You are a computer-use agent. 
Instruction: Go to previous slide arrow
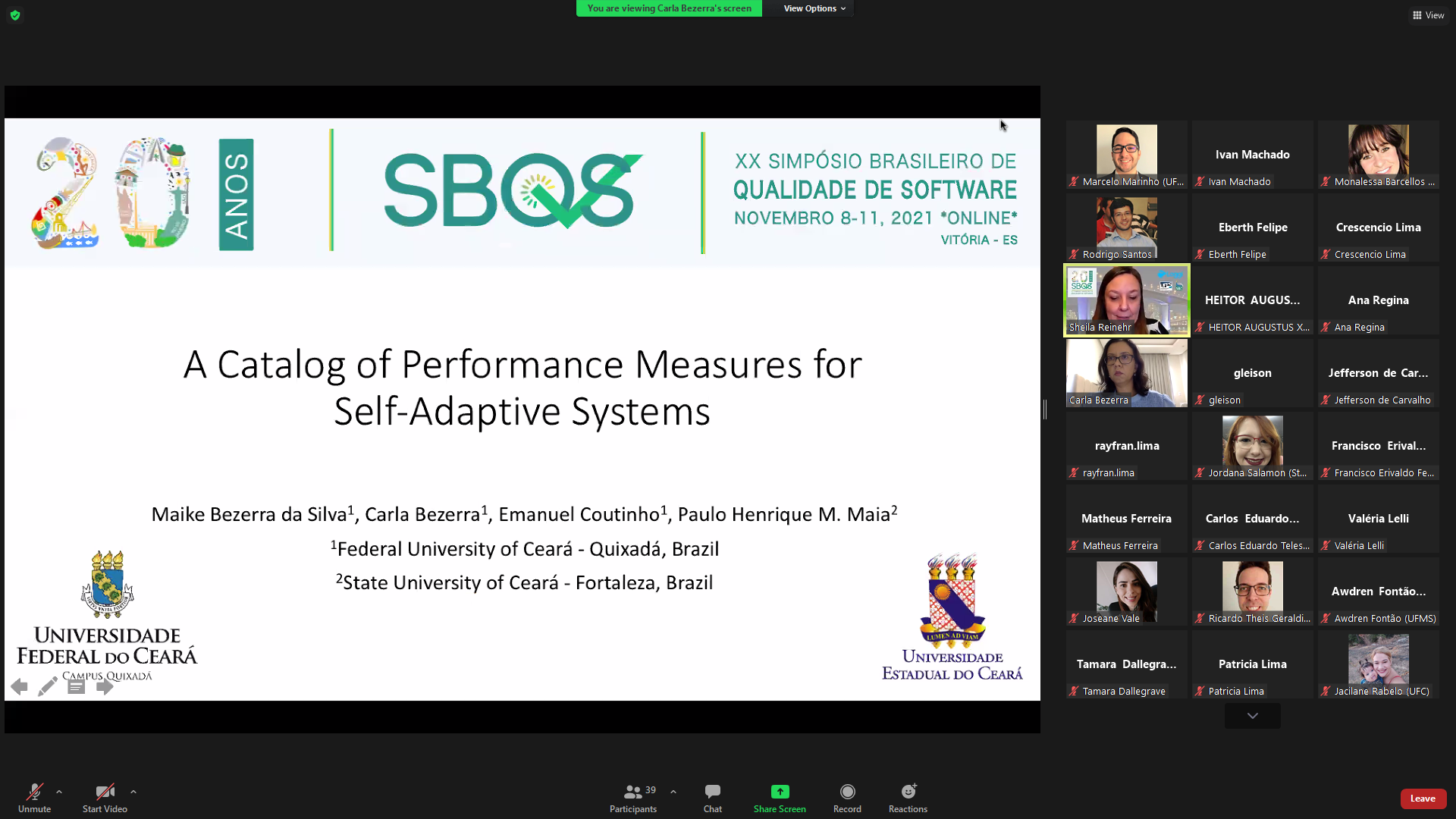[19, 687]
